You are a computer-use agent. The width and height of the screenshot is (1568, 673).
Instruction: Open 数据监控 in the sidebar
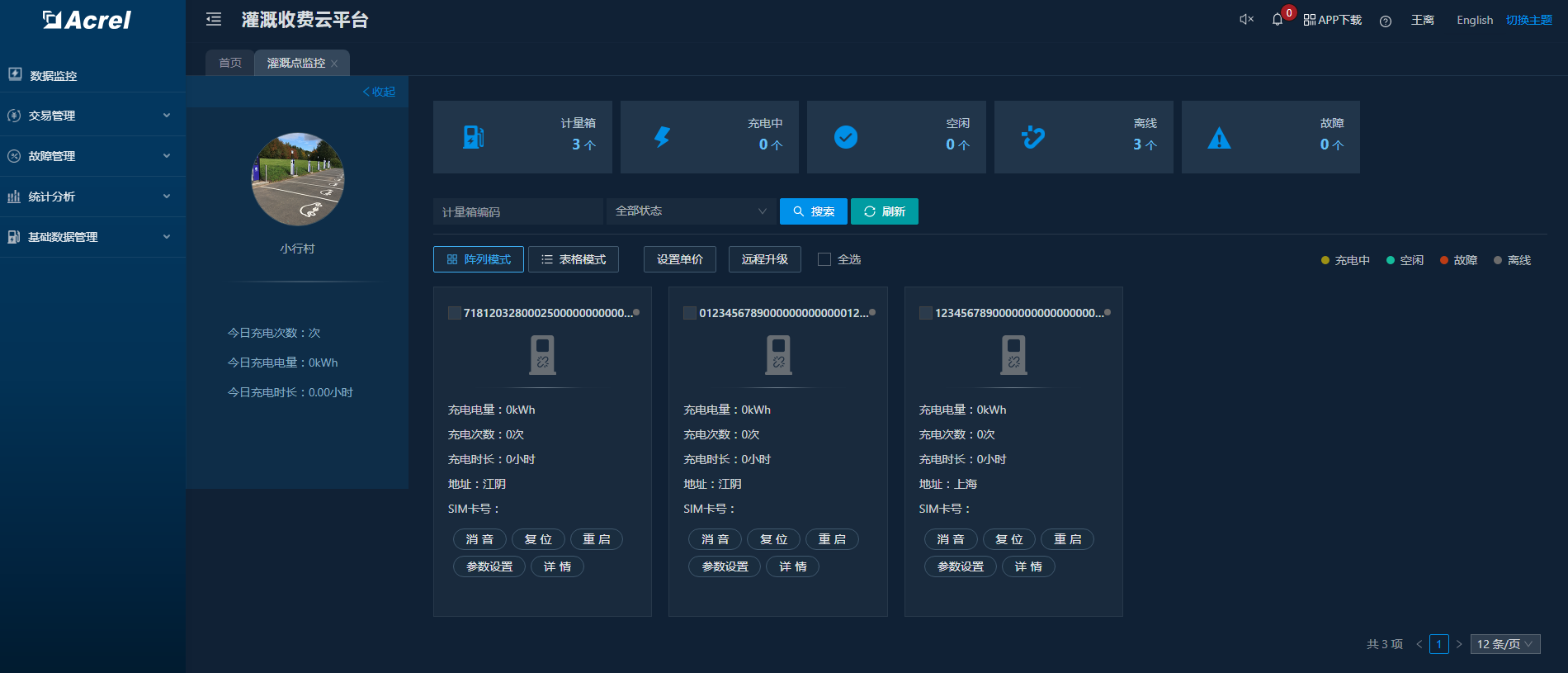54,75
